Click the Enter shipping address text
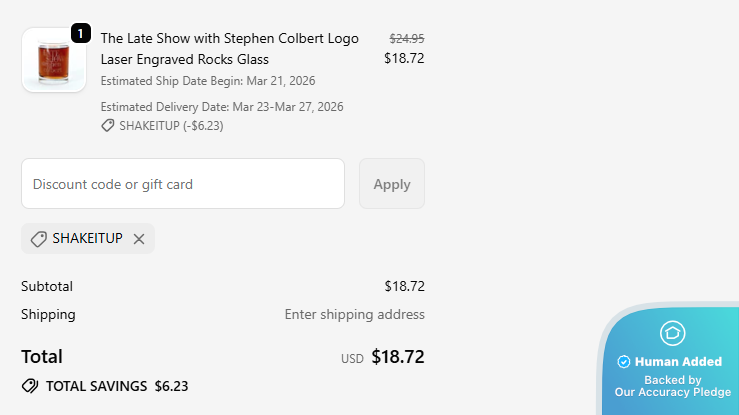739x415 pixels. [354, 314]
